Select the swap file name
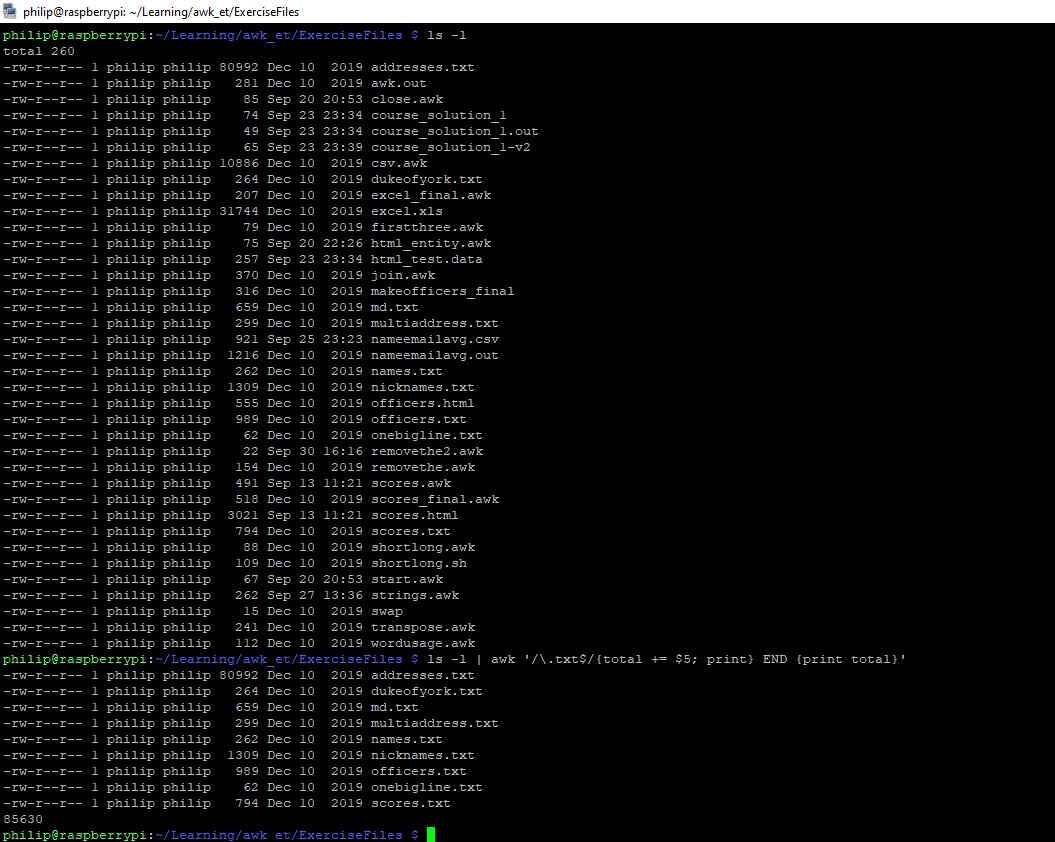The height and width of the screenshot is (842, 1055). pos(386,611)
